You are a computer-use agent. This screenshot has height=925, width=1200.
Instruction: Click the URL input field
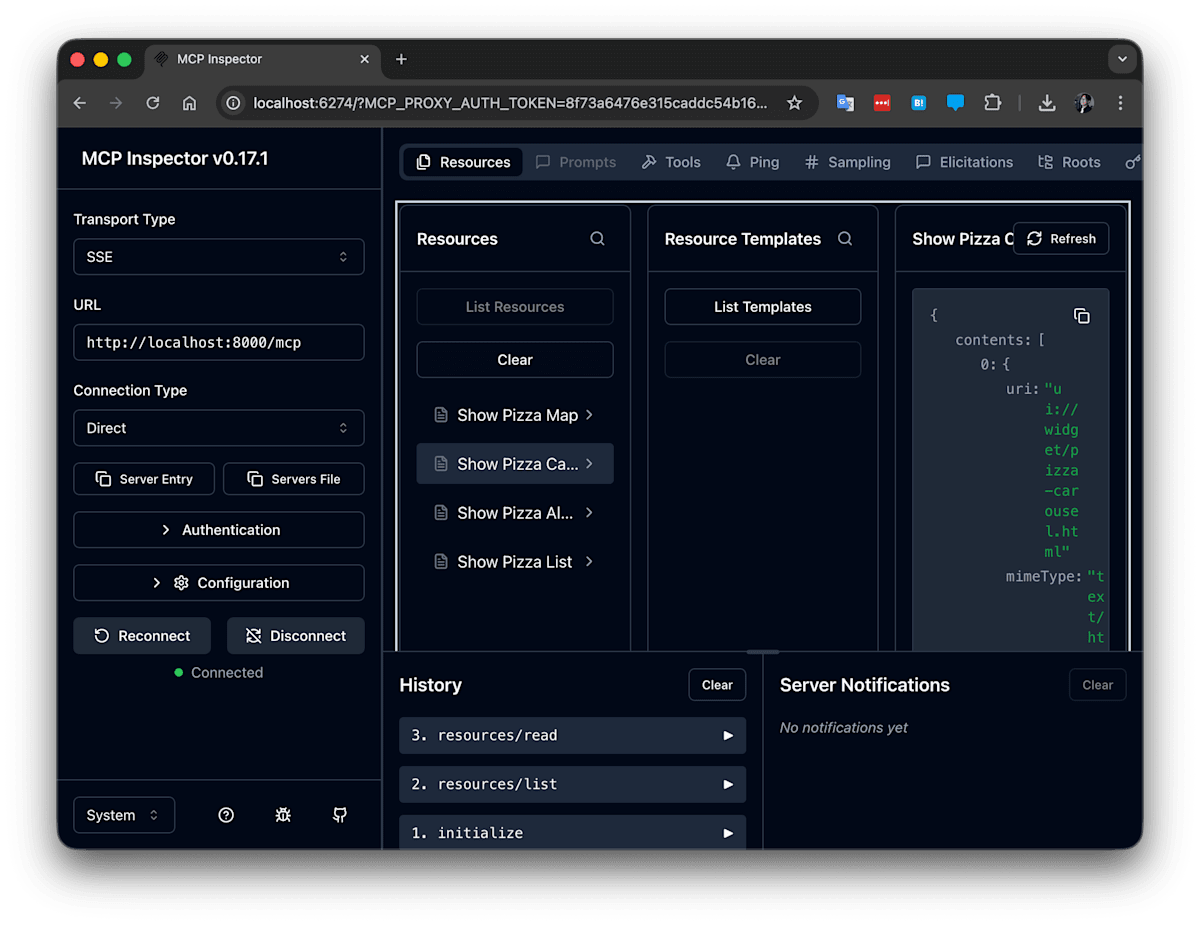click(x=219, y=342)
